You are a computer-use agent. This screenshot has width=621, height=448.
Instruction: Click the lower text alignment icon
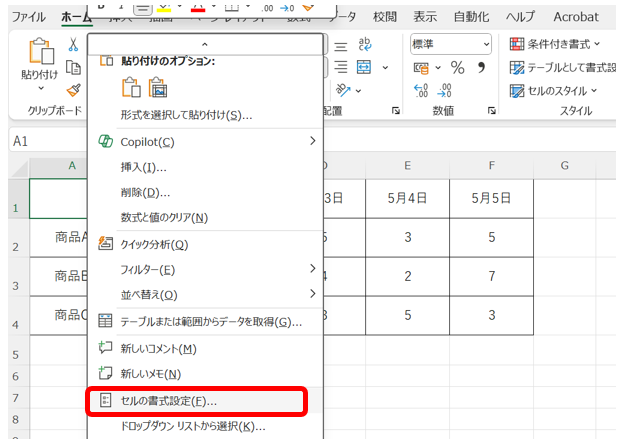coord(341,67)
